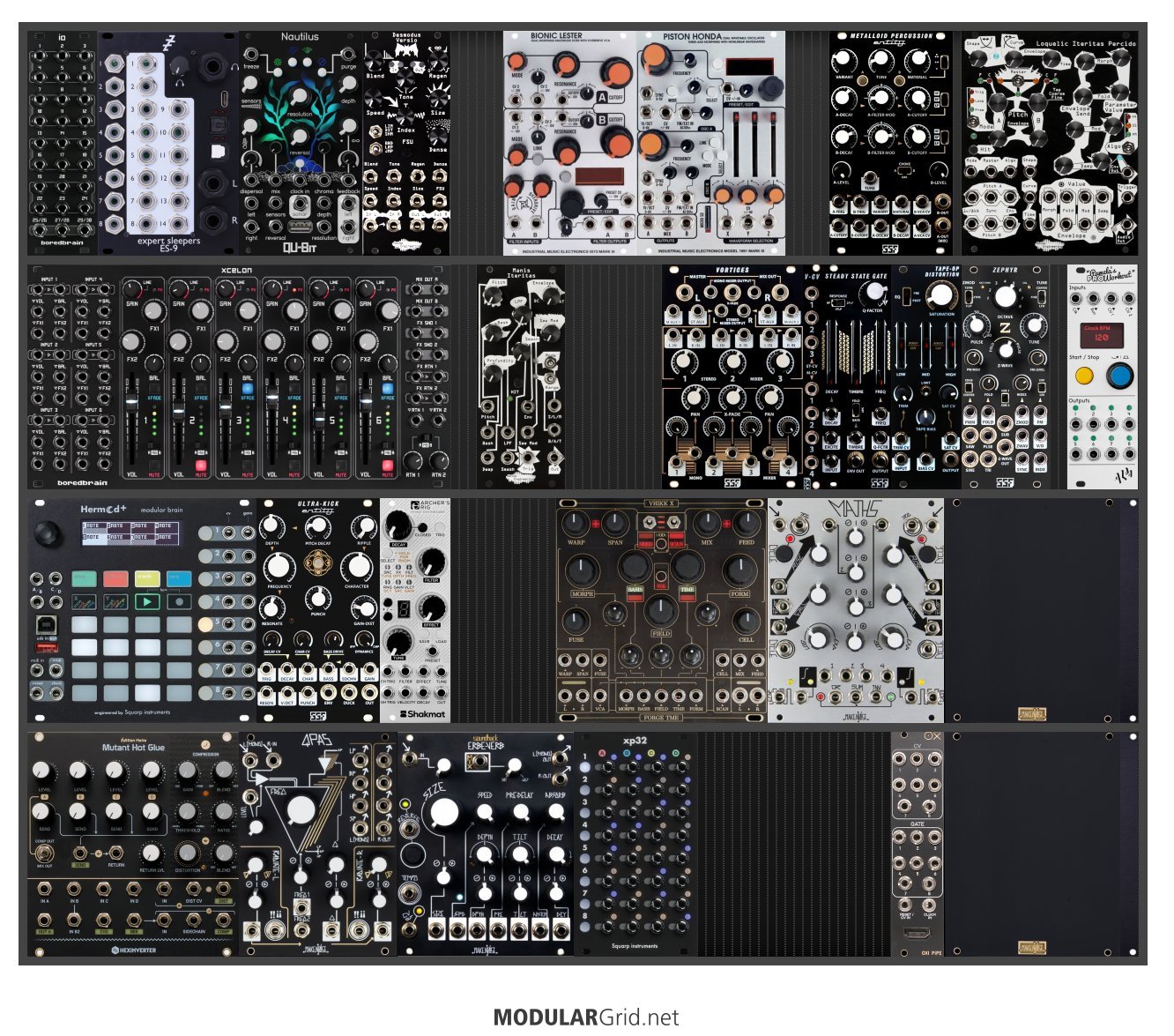
Task: Select the boredbrain io module
Action: (x=63, y=144)
